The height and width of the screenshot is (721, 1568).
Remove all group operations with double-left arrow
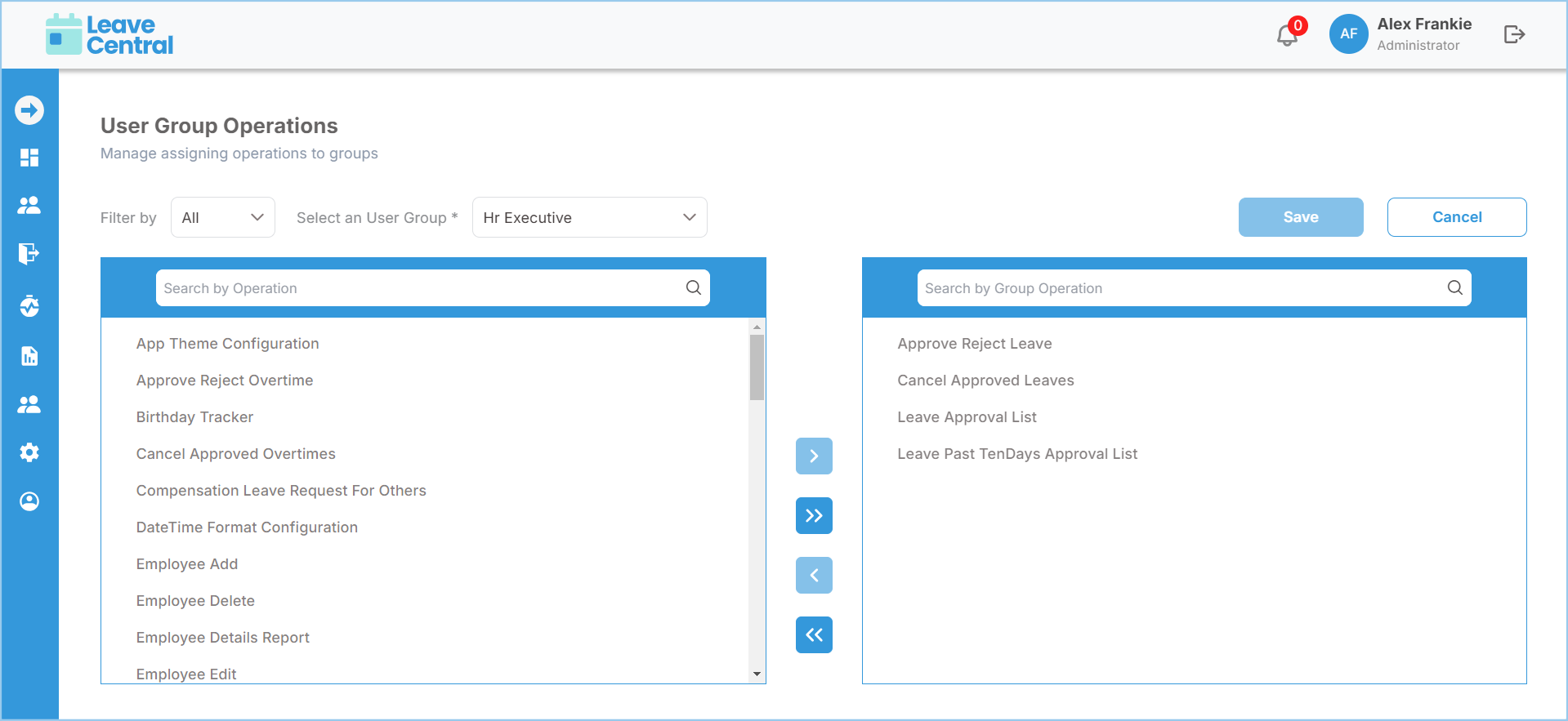814,635
